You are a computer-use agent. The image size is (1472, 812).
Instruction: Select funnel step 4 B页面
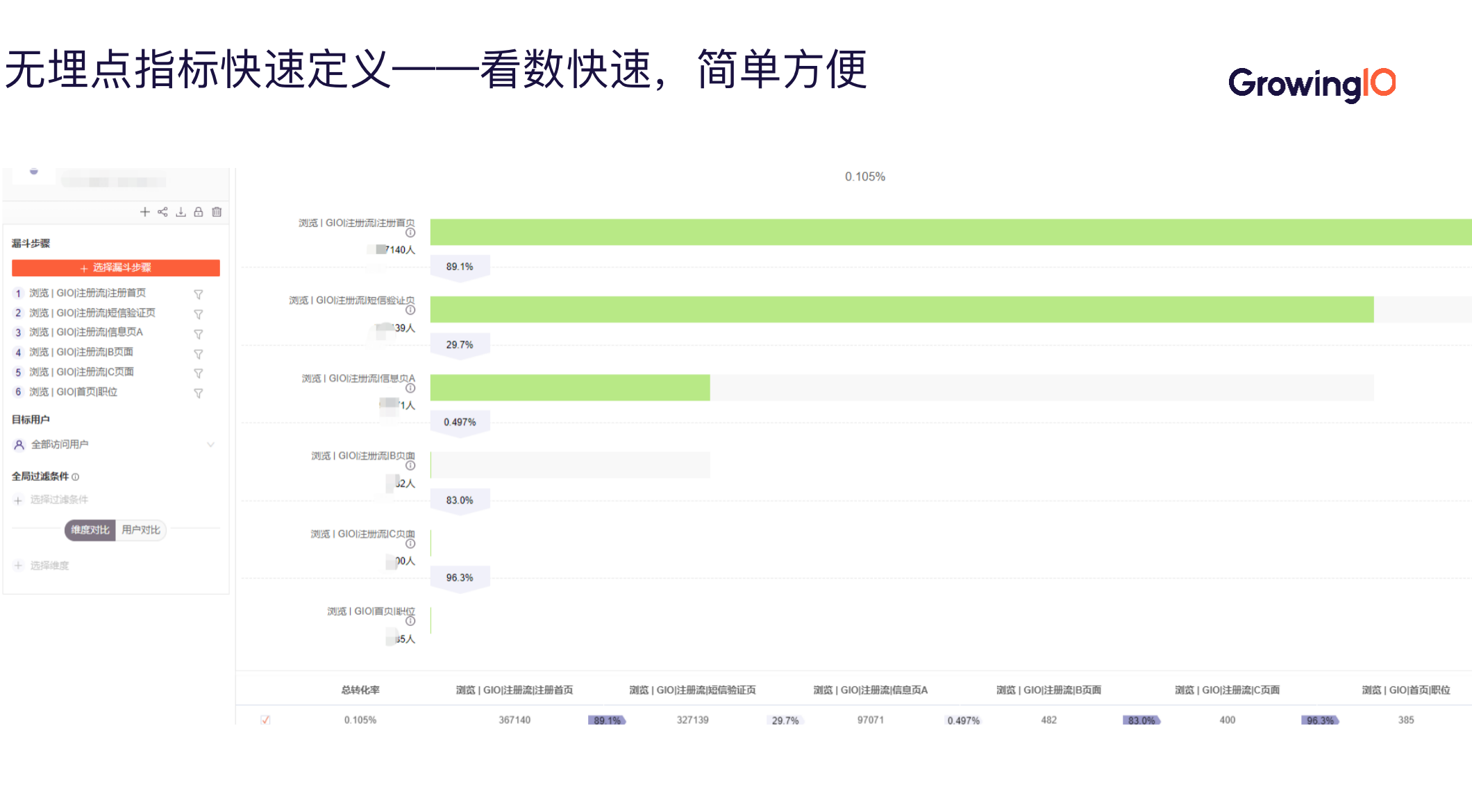point(81,353)
